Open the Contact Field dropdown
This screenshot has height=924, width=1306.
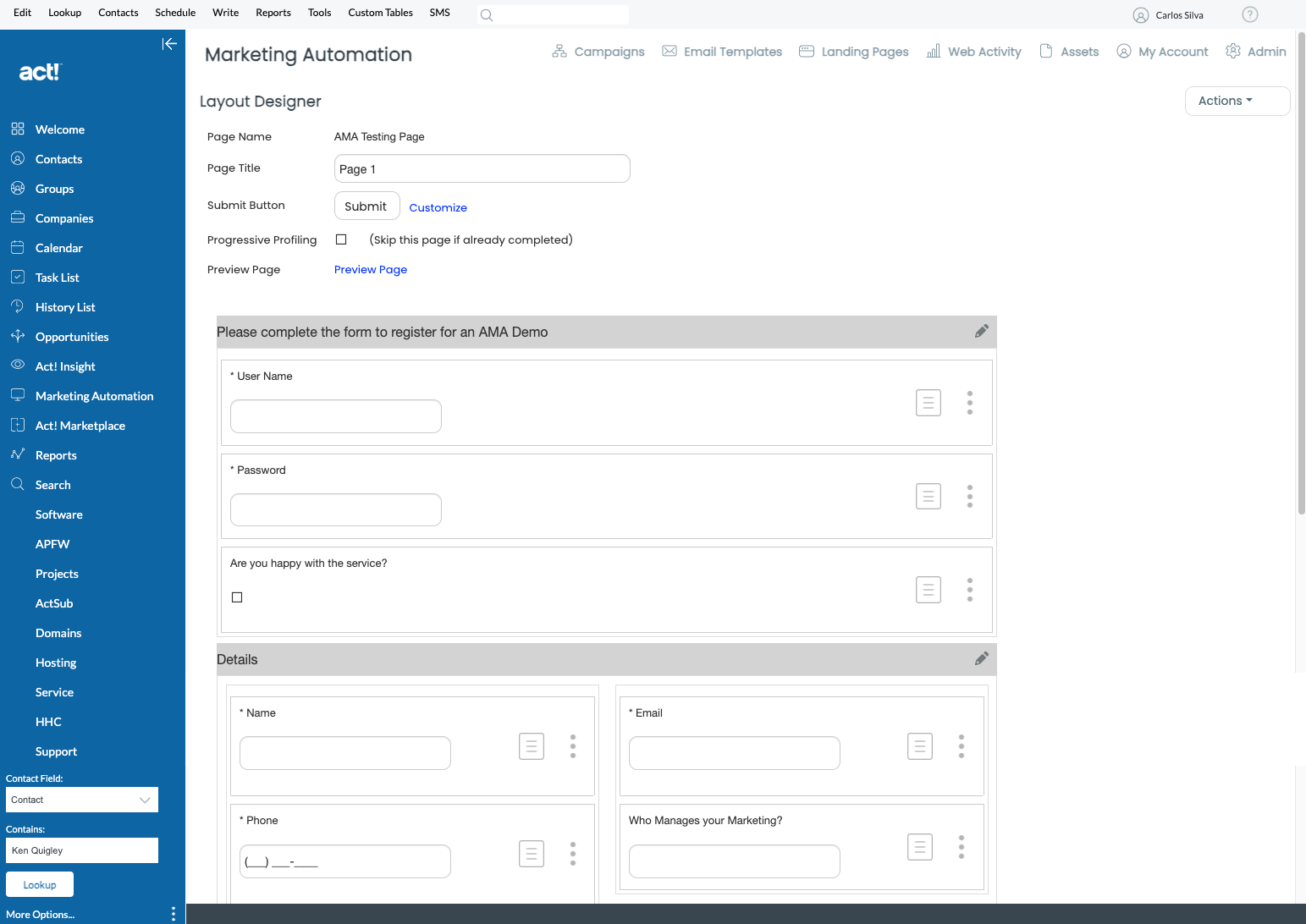pos(82,800)
